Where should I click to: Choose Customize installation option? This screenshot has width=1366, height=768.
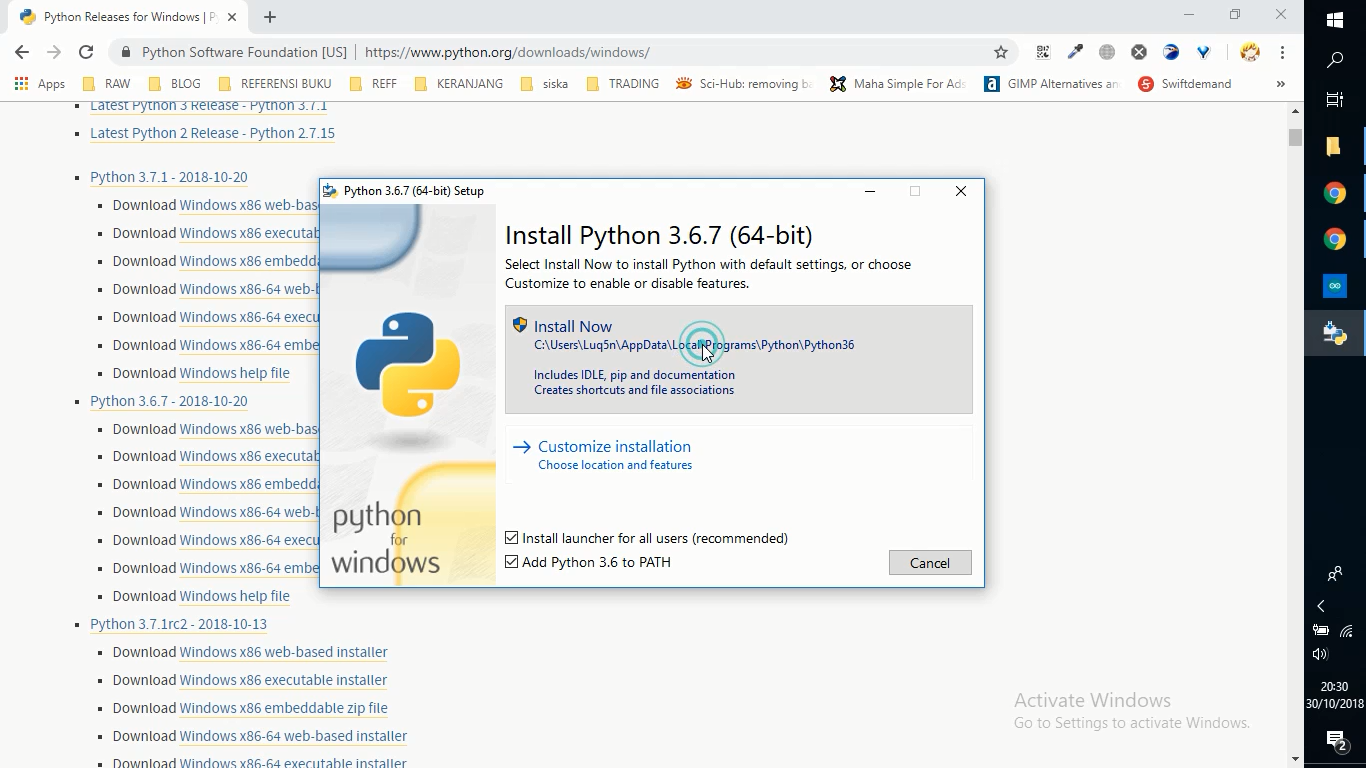(738, 455)
